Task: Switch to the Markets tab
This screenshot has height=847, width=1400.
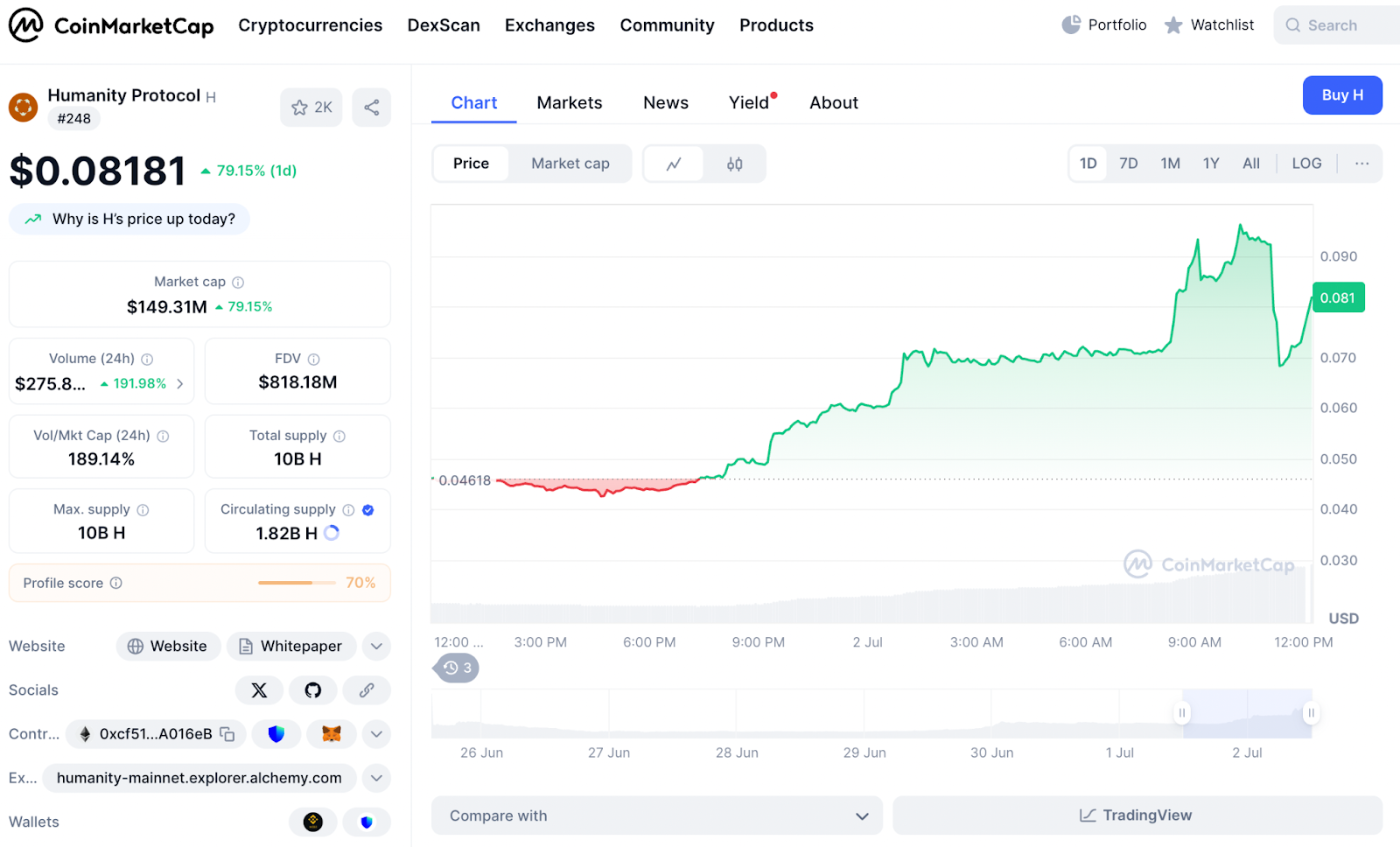Action: [569, 102]
